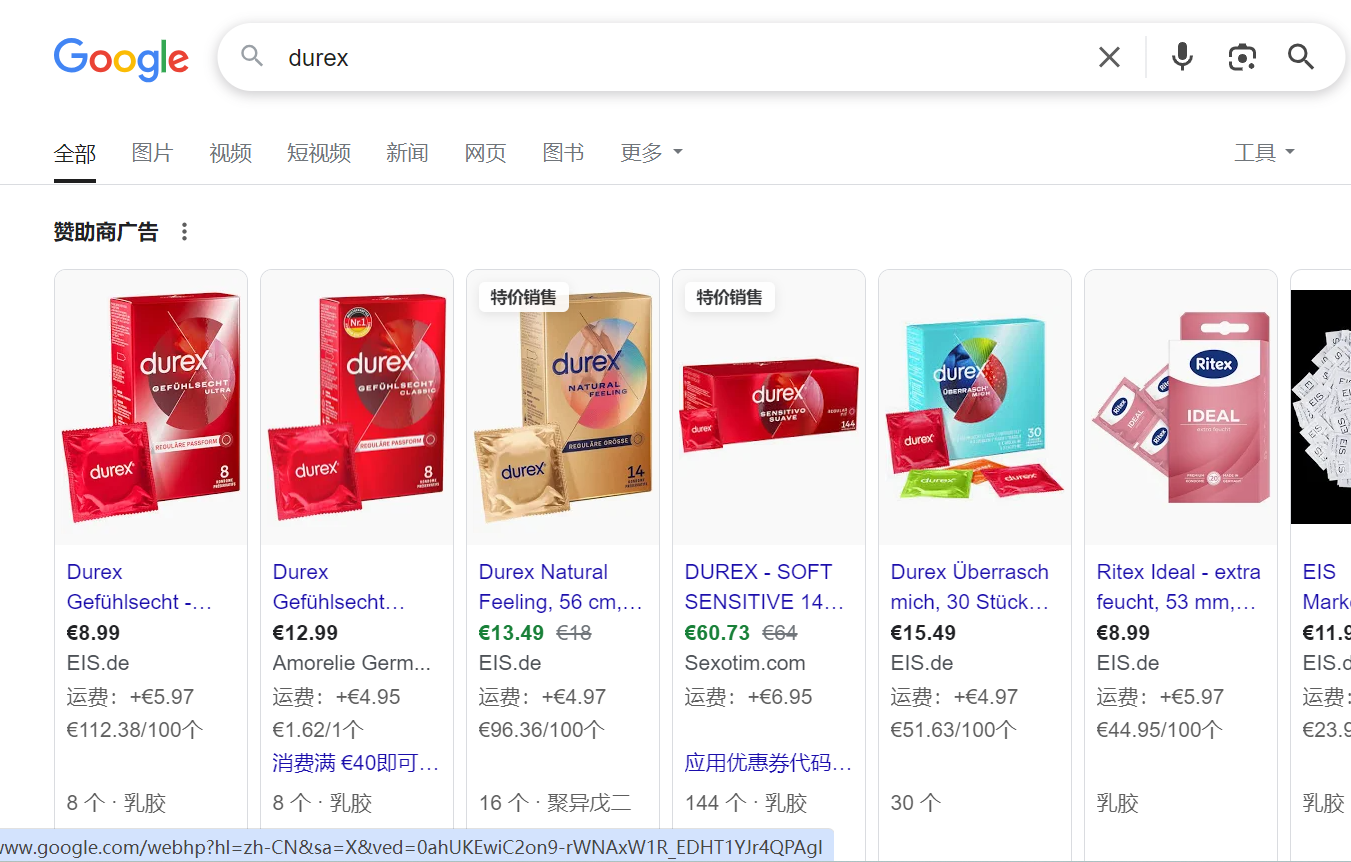1351x862 pixels.
Task: Open Durex Gefühlsecht Classic product image
Action: pyautogui.click(x=357, y=408)
